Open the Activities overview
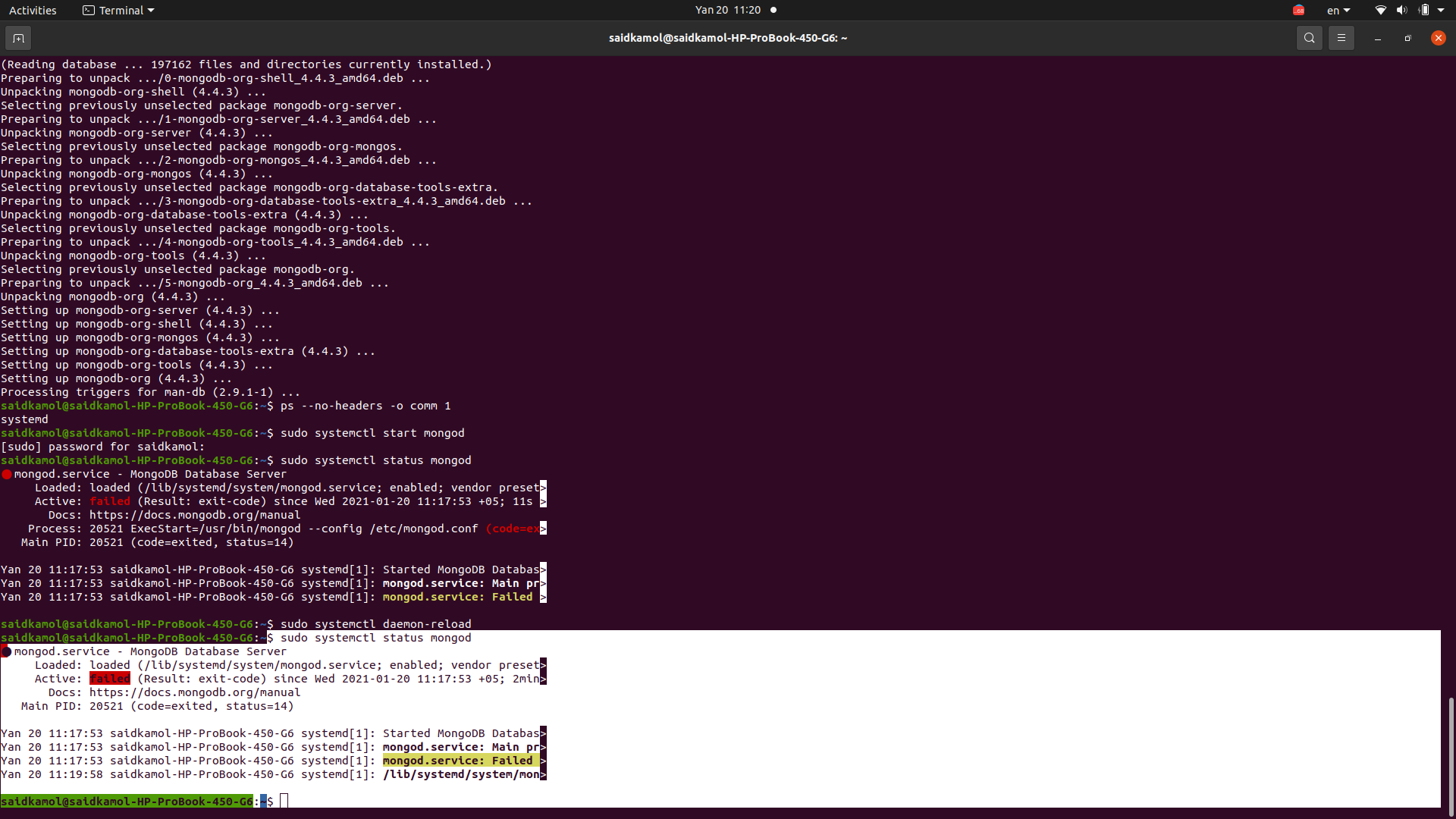Image resolution: width=1456 pixels, height=819 pixels. (x=33, y=11)
